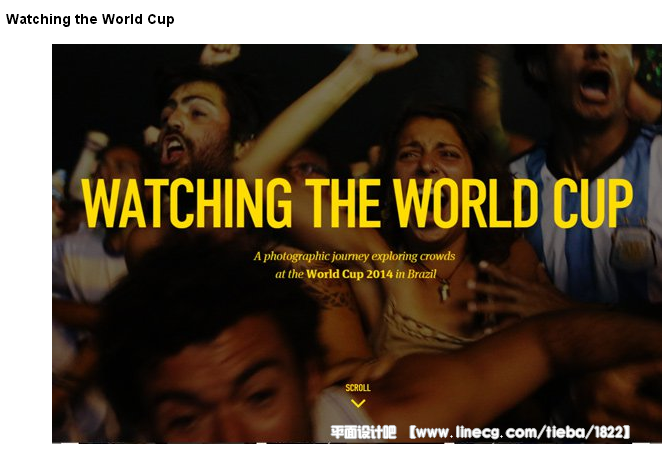Click the jersey's crest badge
The height and width of the screenshot is (449, 664).
click(x=631, y=250)
